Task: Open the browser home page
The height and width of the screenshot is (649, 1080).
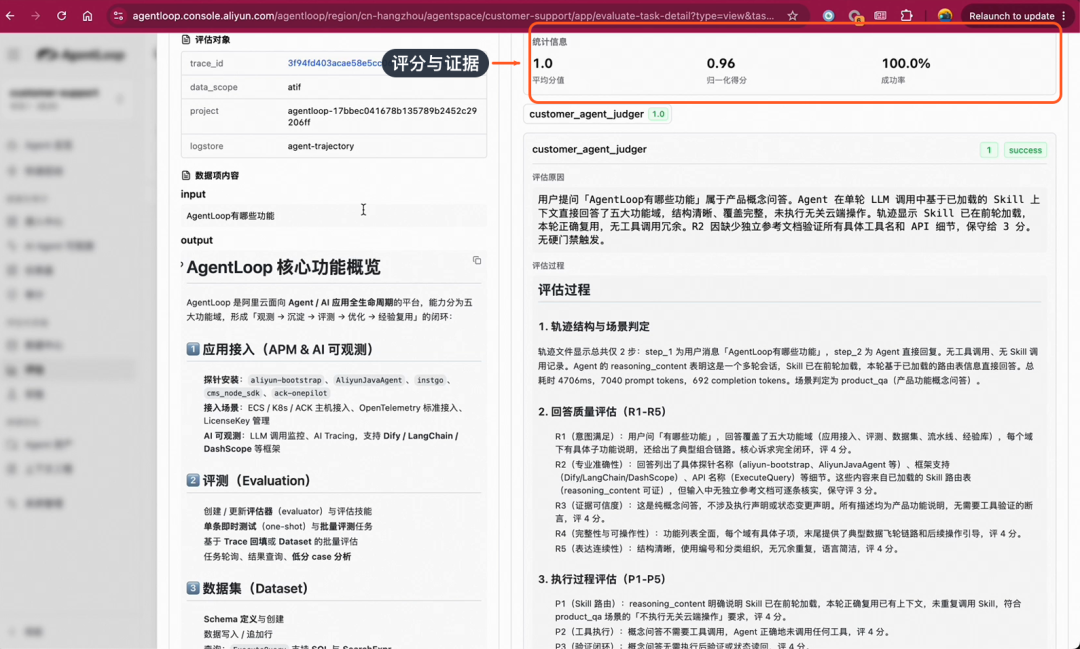Action: click(87, 15)
